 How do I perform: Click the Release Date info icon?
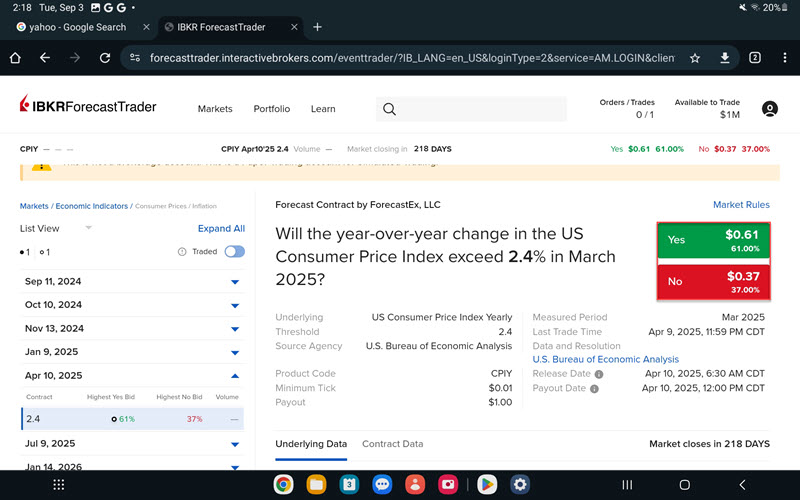599,374
